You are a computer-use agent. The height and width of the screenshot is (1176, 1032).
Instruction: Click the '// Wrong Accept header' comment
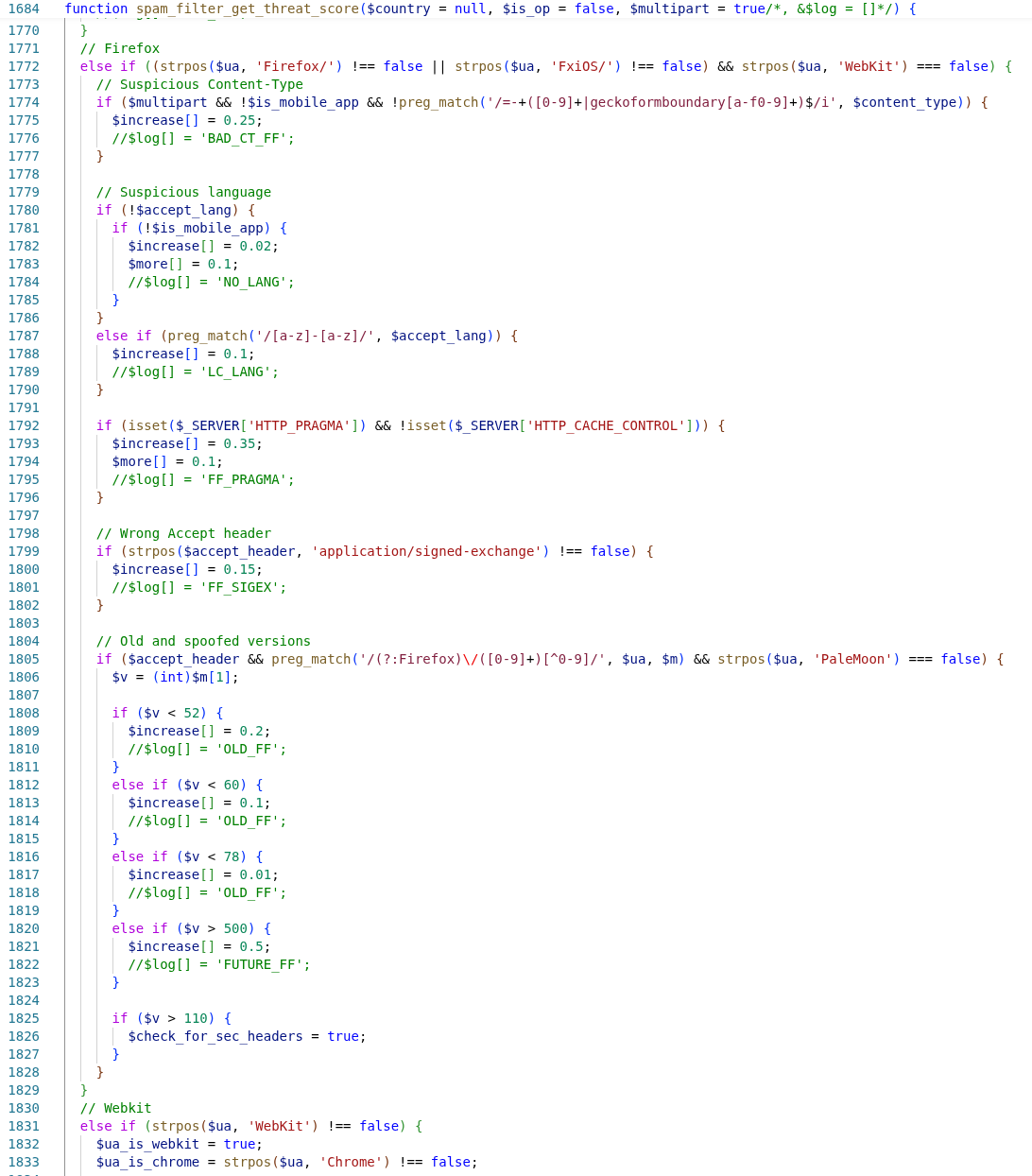pyautogui.click(x=183, y=533)
